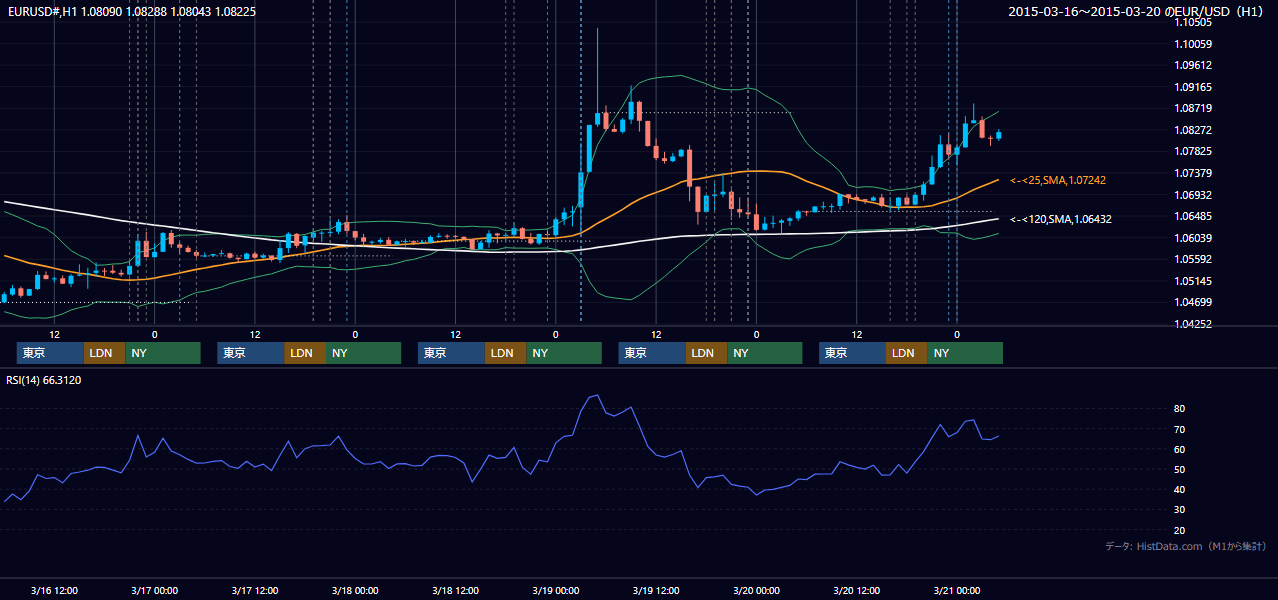This screenshot has height=600, width=1278.
Task: Click the leftmost NY session box
Action: coord(163,353)
